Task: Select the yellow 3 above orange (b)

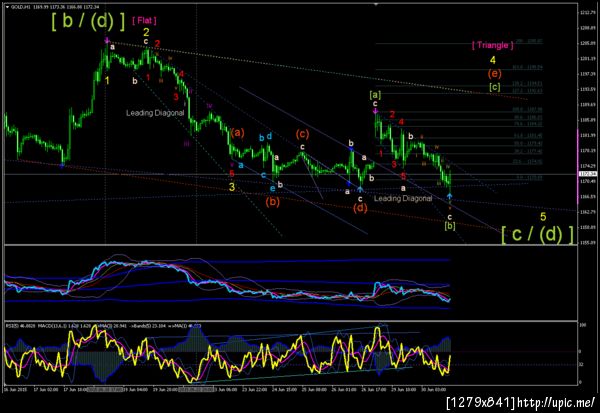Action: (232, 187)
